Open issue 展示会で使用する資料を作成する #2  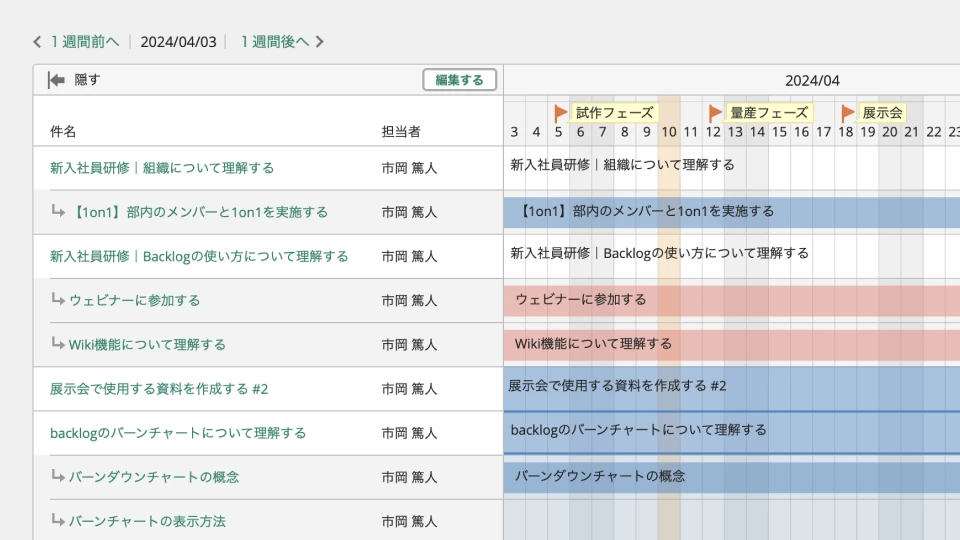159,389
